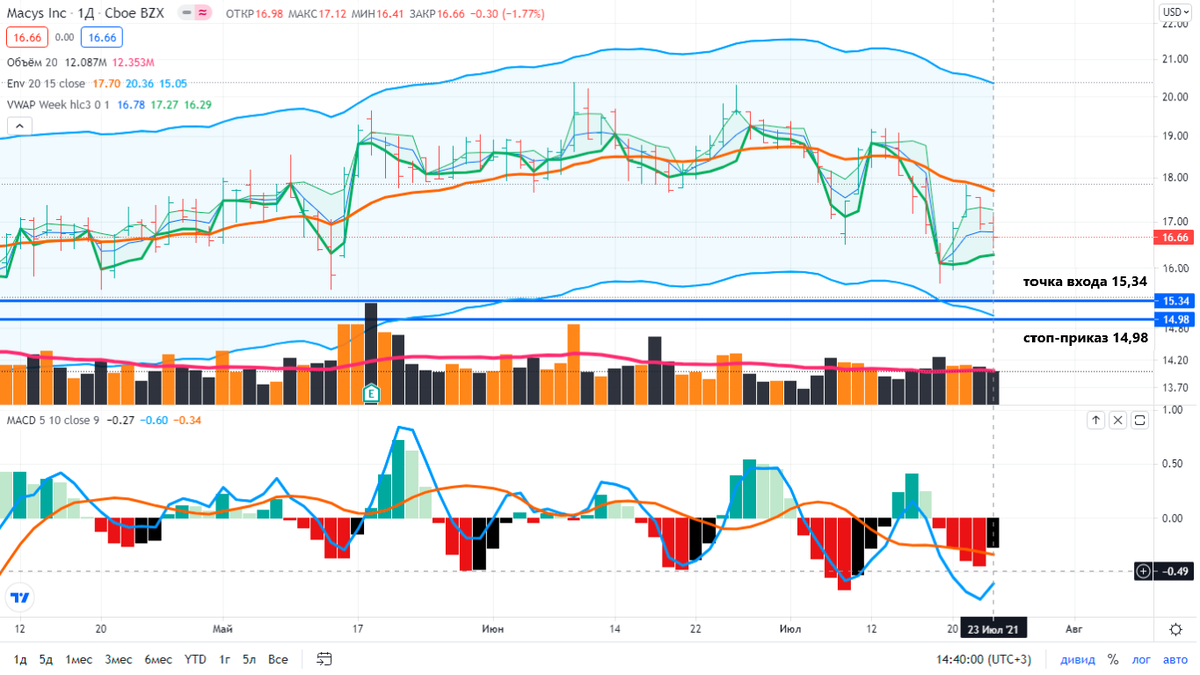This screenshot has width=1200, height=675.
Task: Click the '23 Июл '21' date label
Action: click(x=993, y=629)
